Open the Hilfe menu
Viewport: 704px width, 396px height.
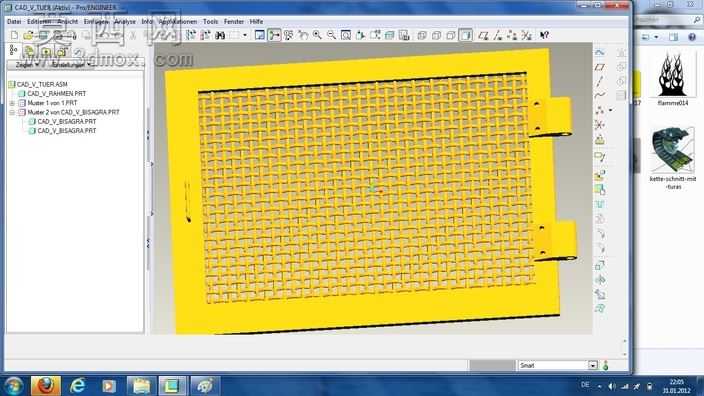(x=256, y=22)
